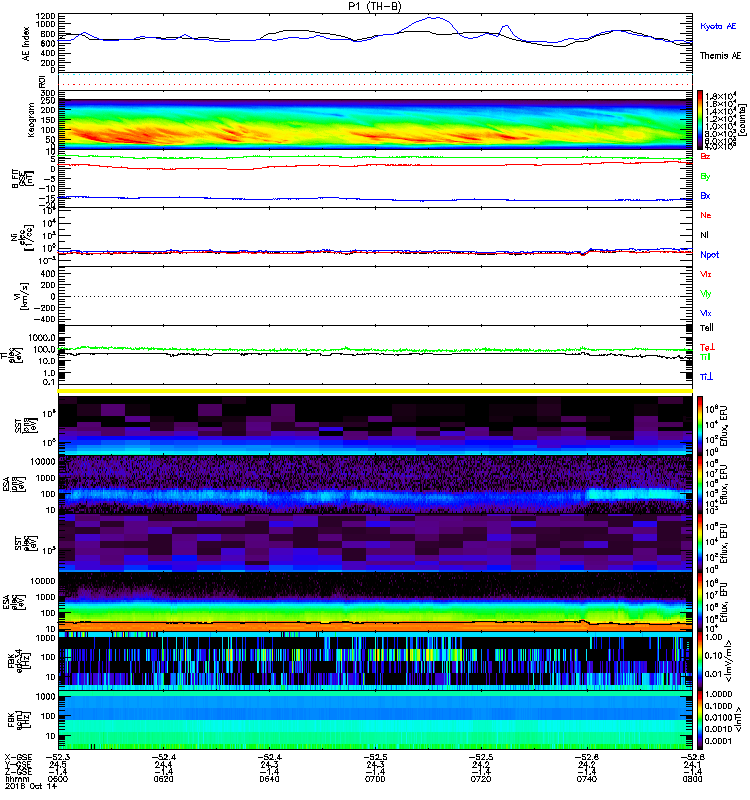Click the plot title P1 (TH-B)
The width and height of the screenshot is (750, 800).
pyautogui.click(x=375, y=6)
